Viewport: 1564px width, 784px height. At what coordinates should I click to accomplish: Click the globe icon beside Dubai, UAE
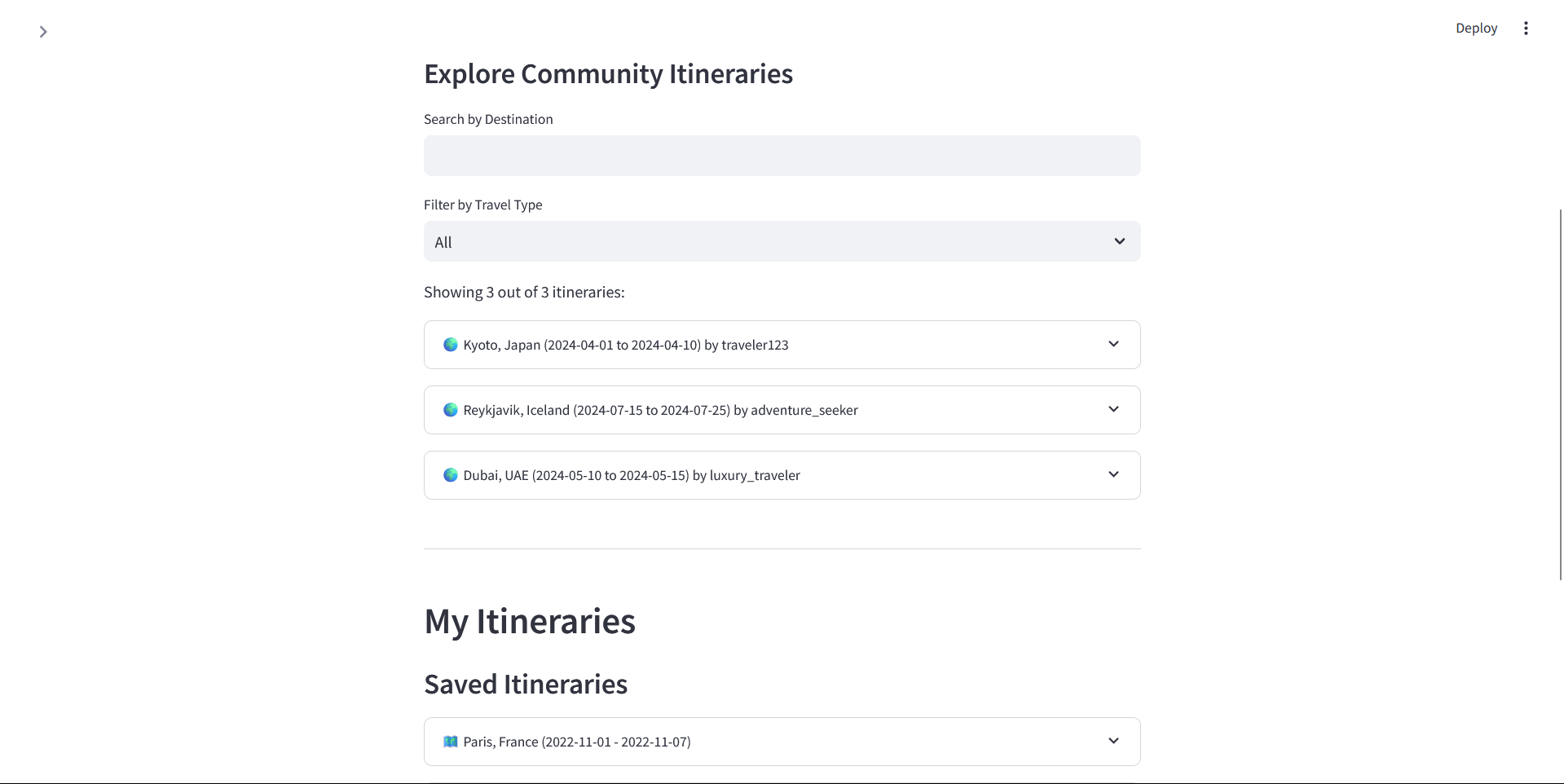450,475
